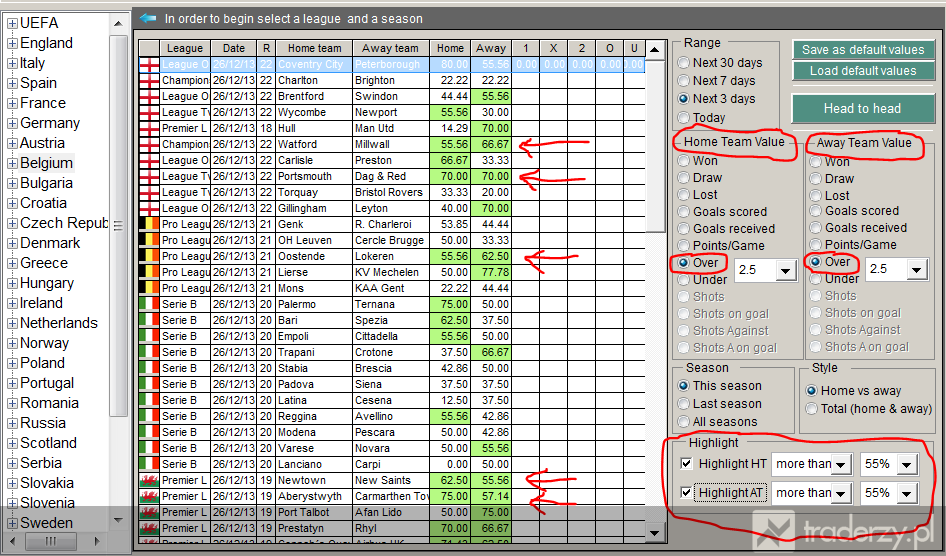Click Italy flag icon in Palermo row
The image size is (946, 556).
coord(149,304)
